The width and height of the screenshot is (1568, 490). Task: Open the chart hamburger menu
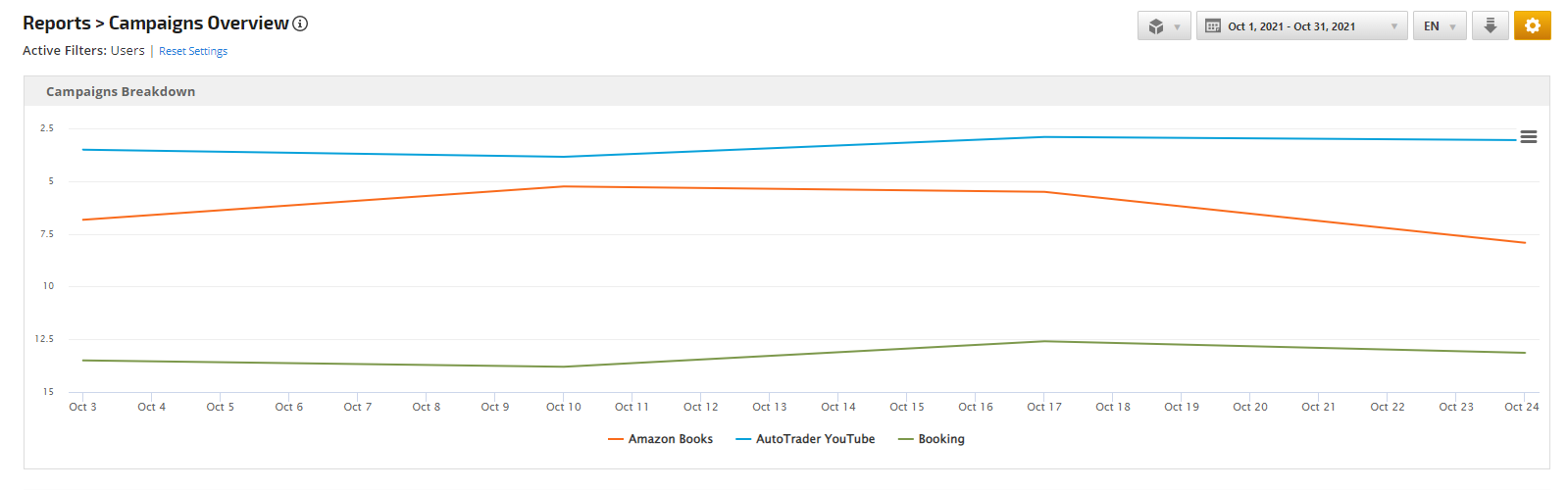coord(1528,137)
